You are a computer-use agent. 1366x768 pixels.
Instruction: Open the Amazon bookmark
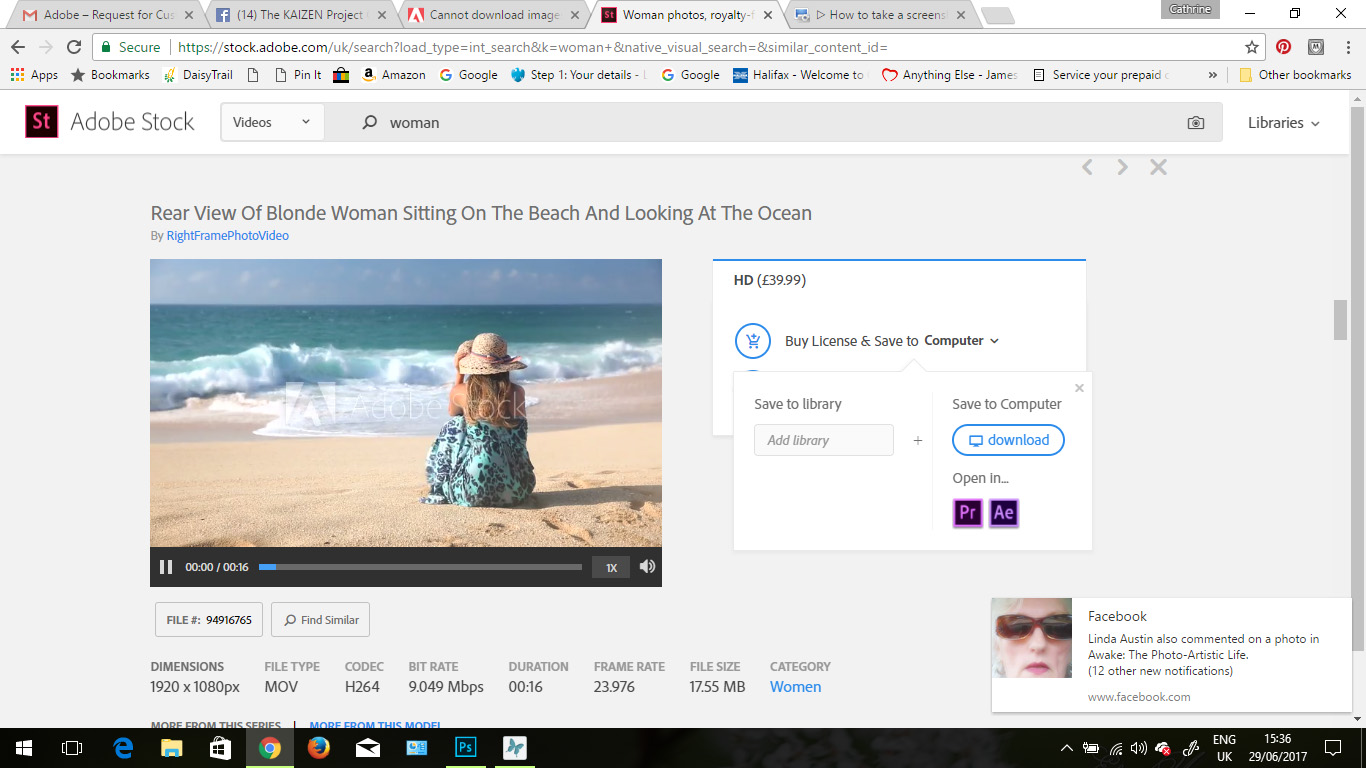point(393,75)
